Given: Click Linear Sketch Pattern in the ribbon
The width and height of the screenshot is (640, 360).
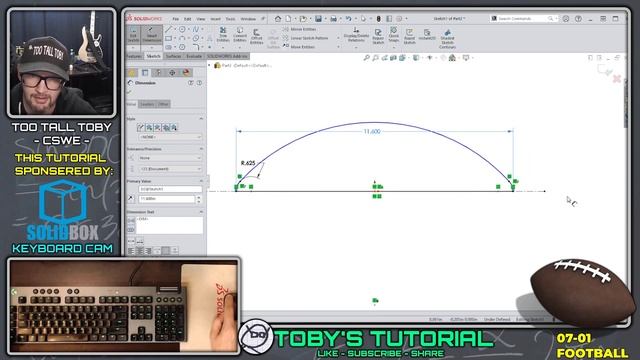Looking at the screenshot, I should coord(306,38).
